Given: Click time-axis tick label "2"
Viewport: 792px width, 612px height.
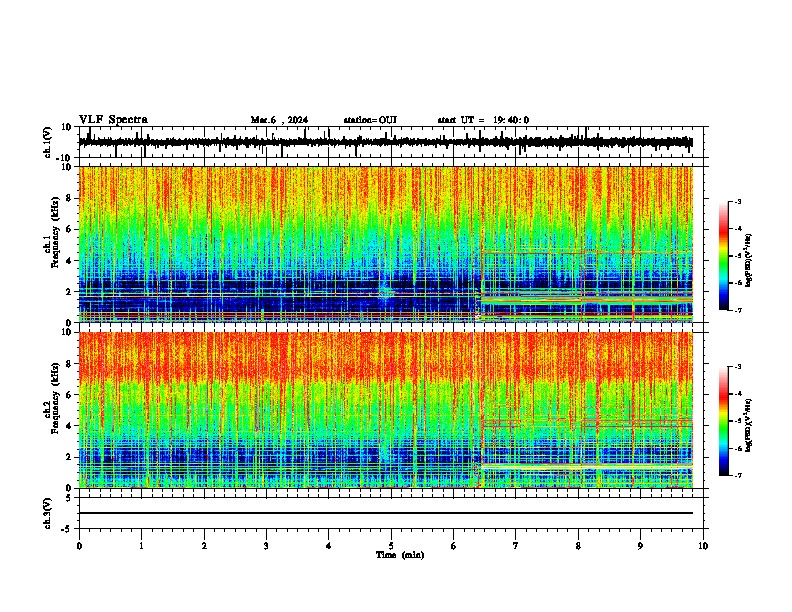Looking at the screenshot, I should tap(204, 546).
